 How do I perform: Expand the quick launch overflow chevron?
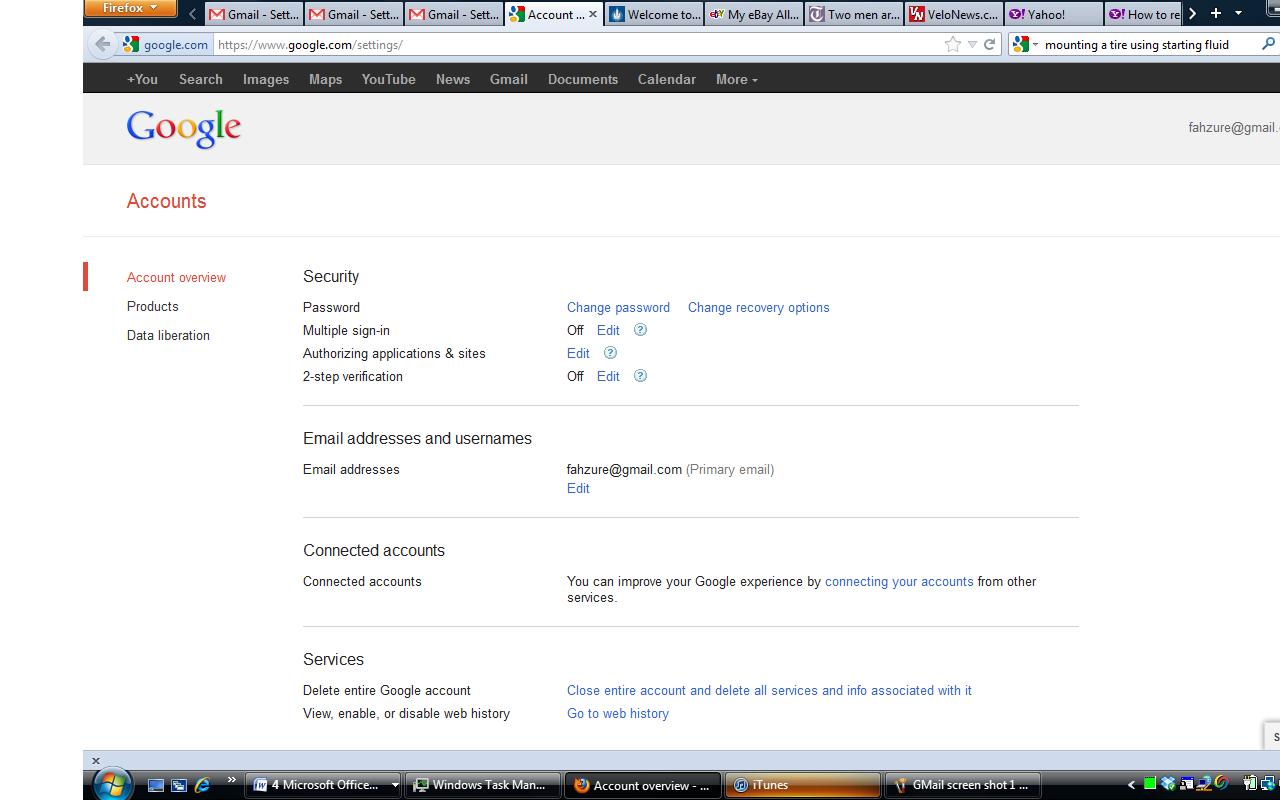232,780
